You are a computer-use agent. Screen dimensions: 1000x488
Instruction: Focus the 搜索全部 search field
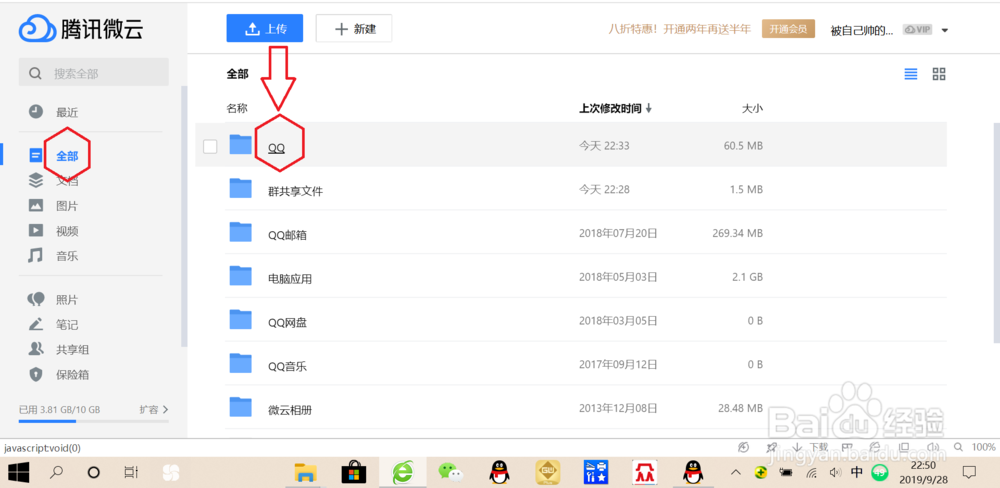pyautogui.click(x=94, y=73)
